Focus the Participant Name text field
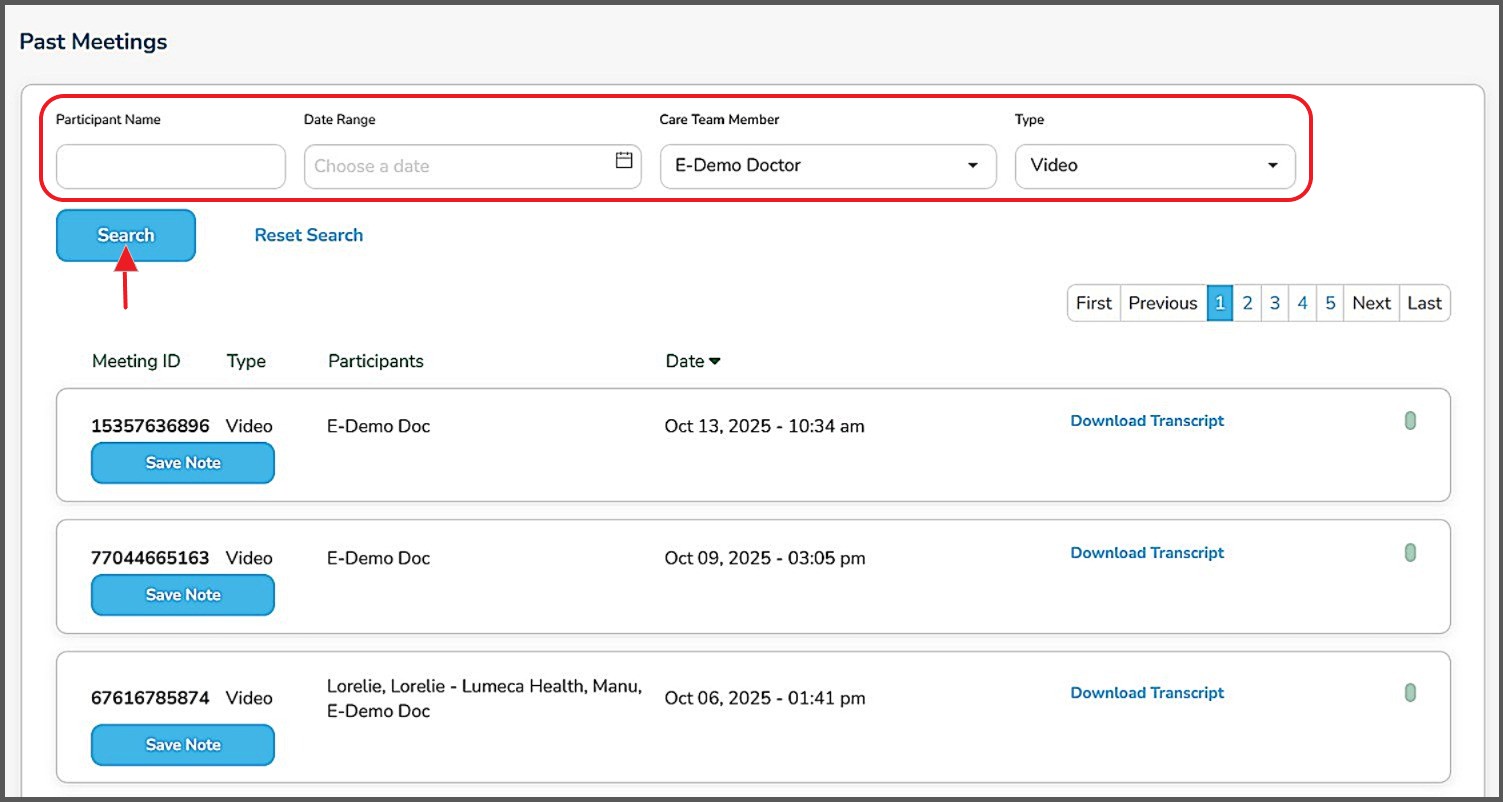 tap(171, 166)
